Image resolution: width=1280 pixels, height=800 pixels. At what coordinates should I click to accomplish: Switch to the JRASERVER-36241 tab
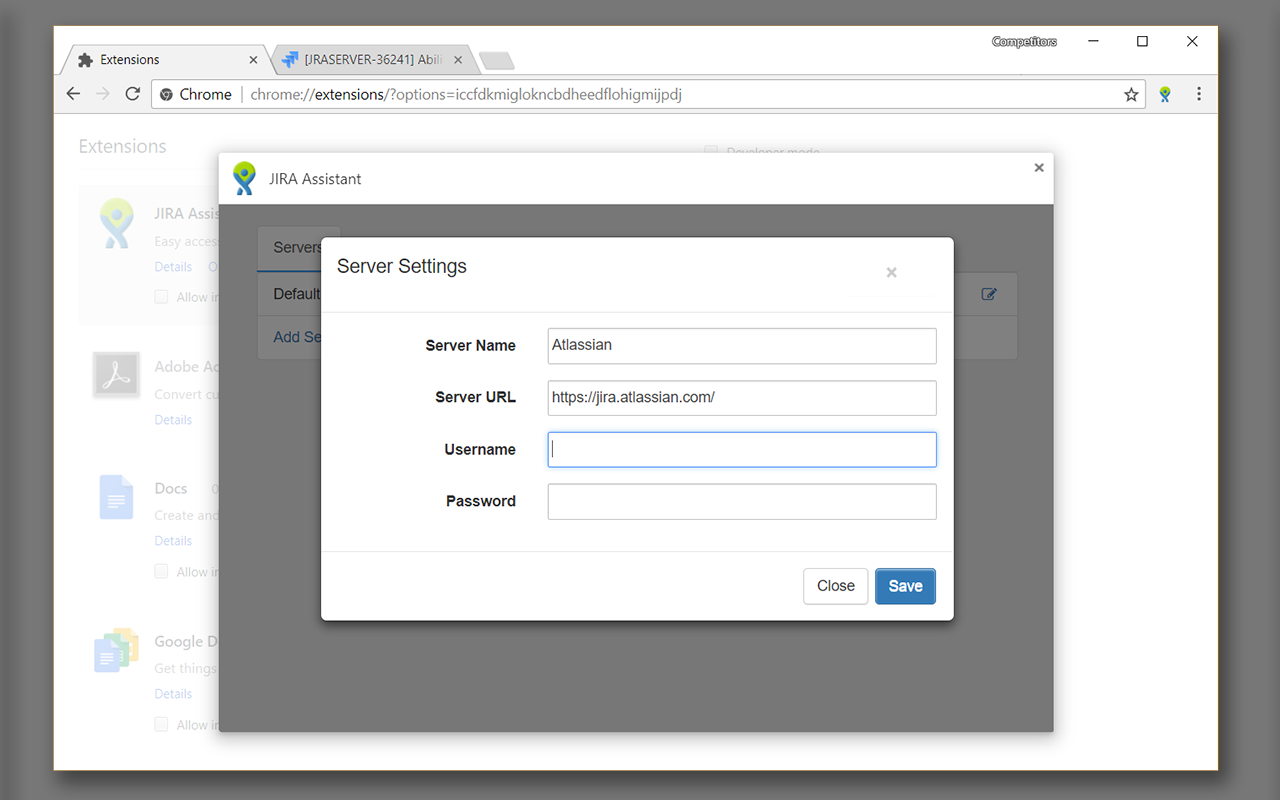click(x=372, y=60)
